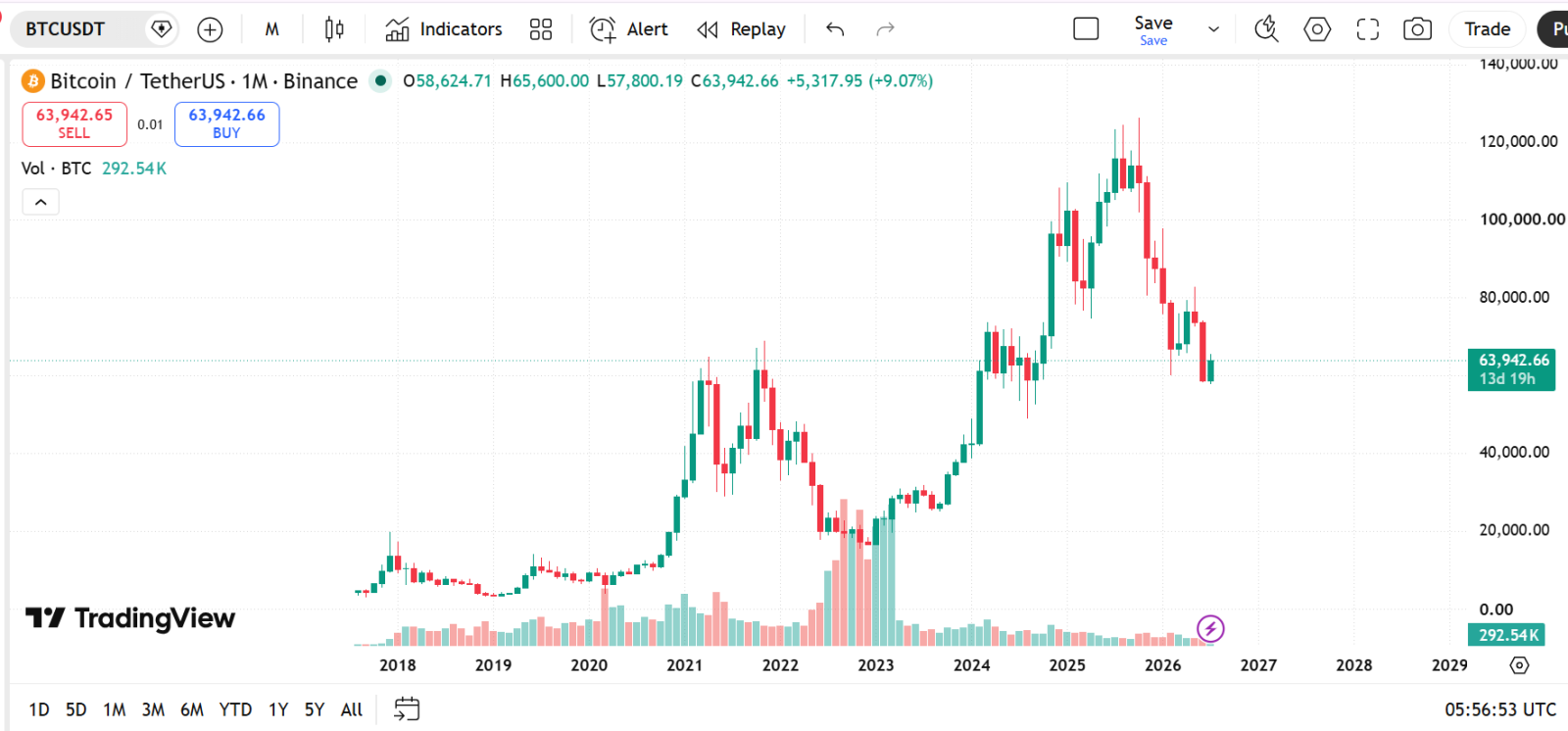This screenshot has height=731, width=1568.
Task: Click the purple lightning event marker
Action: (x=1210, y=628)
